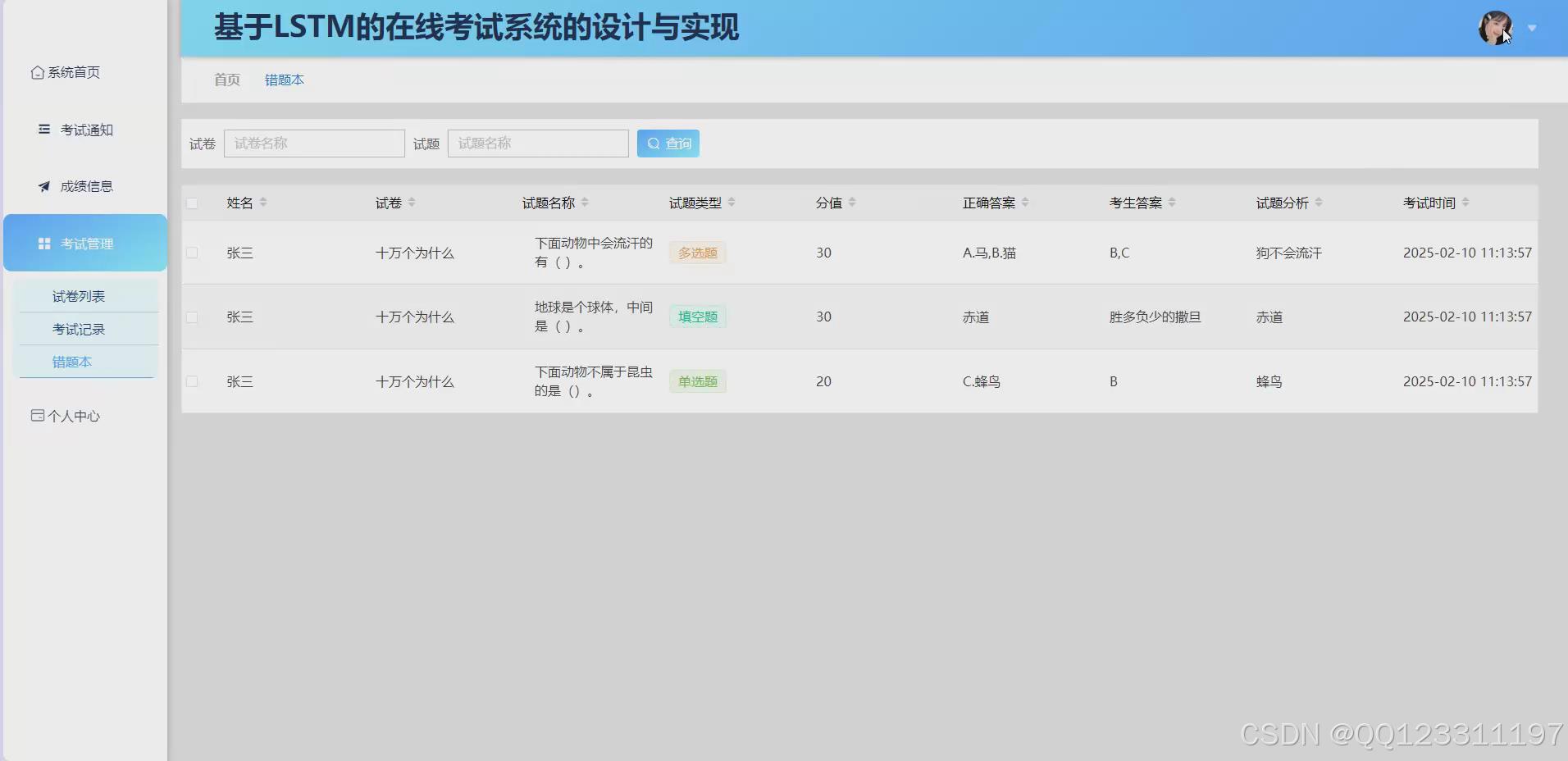
Task: Select the 成绩信息 paper-plane icon
Action: 43,186
